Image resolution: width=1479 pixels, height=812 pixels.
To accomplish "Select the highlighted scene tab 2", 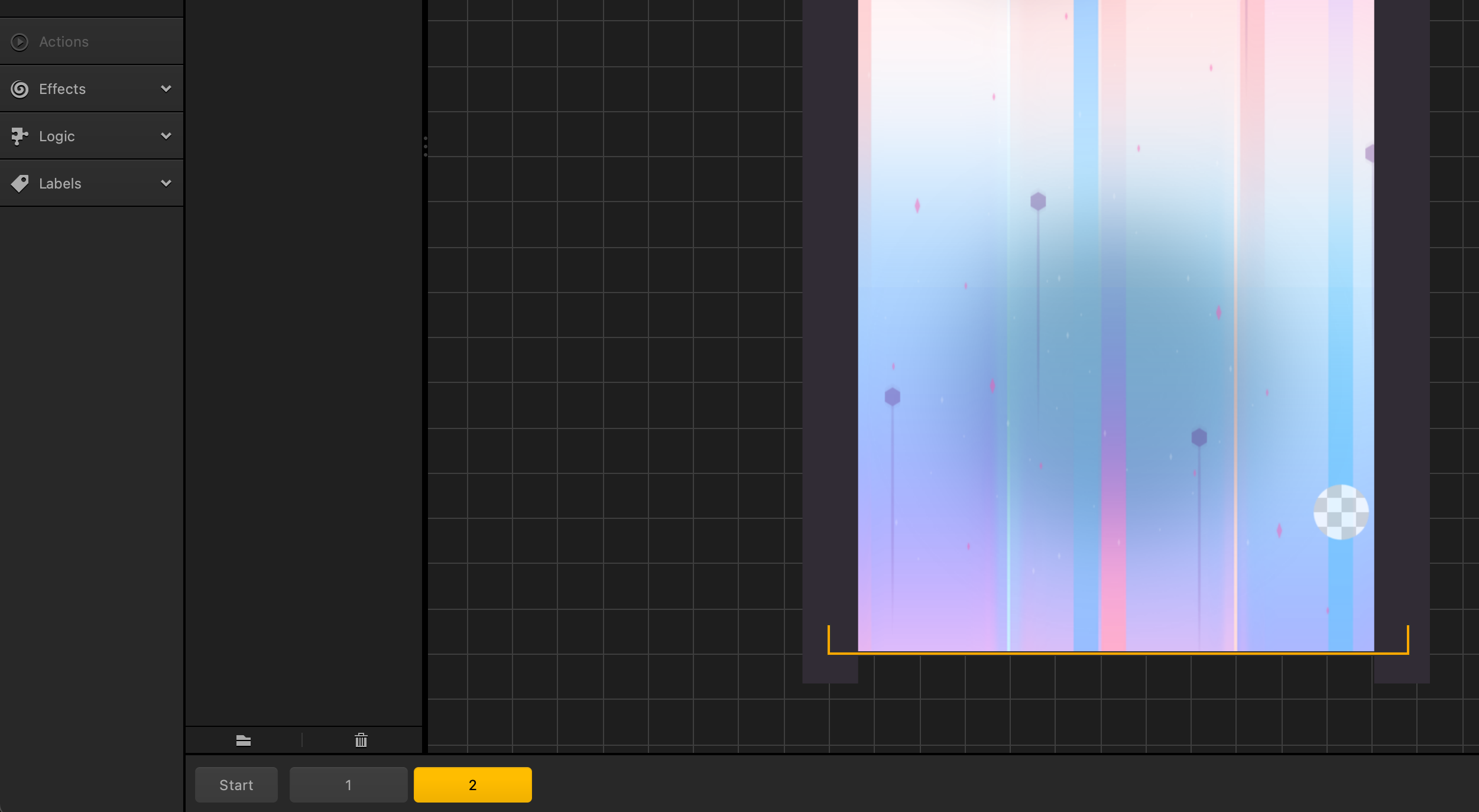I will click(x=472, y=785).
